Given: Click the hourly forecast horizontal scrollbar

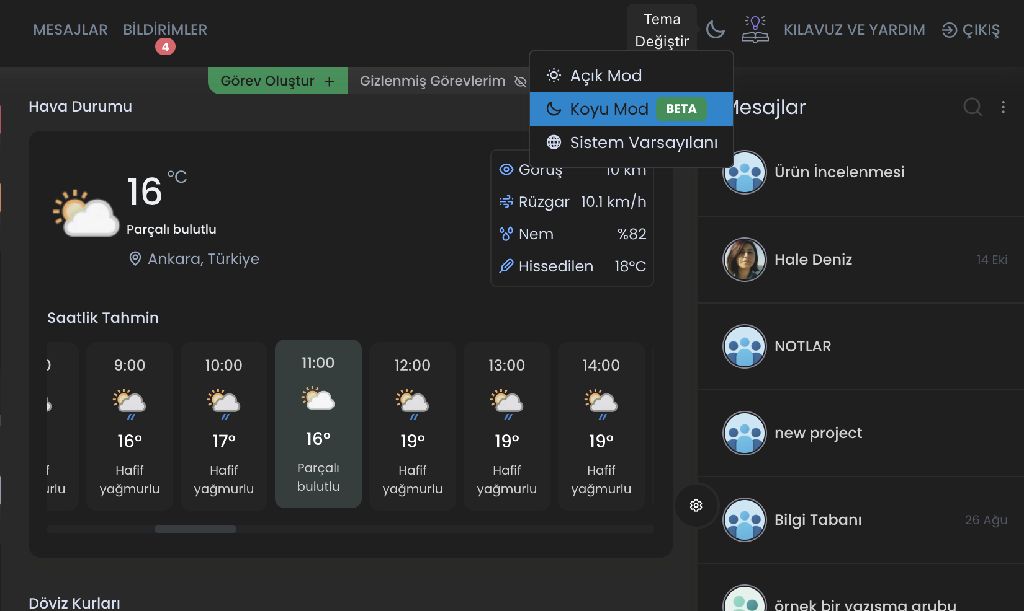Looking at the screenshot, I should 195,529.
